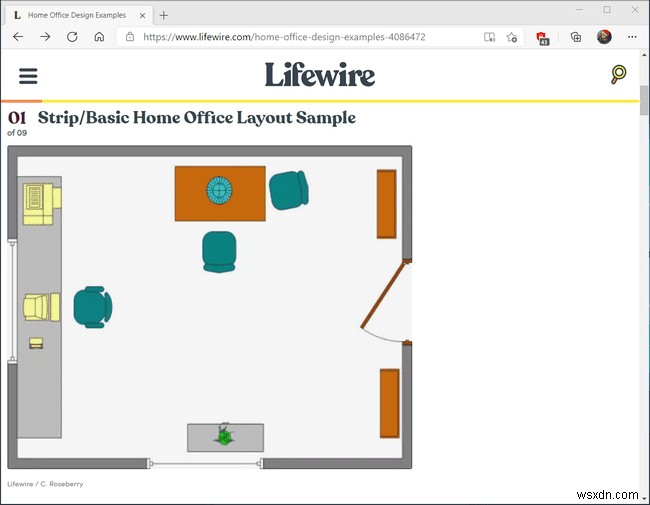The image size is (650, 505).
Task: Open the Lifewire hamburger menu
Action: (x=28, y=76)
